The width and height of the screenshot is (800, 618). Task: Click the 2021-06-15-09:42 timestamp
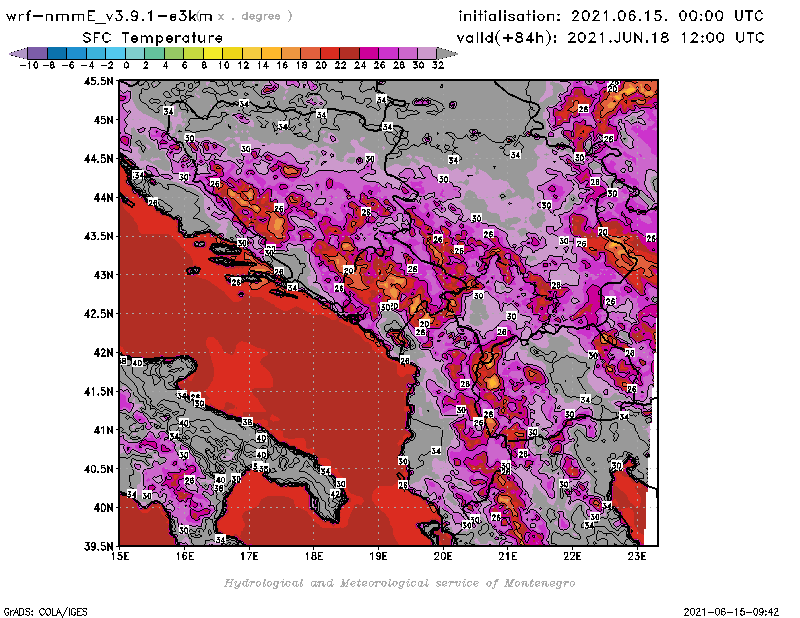(731, 612)
